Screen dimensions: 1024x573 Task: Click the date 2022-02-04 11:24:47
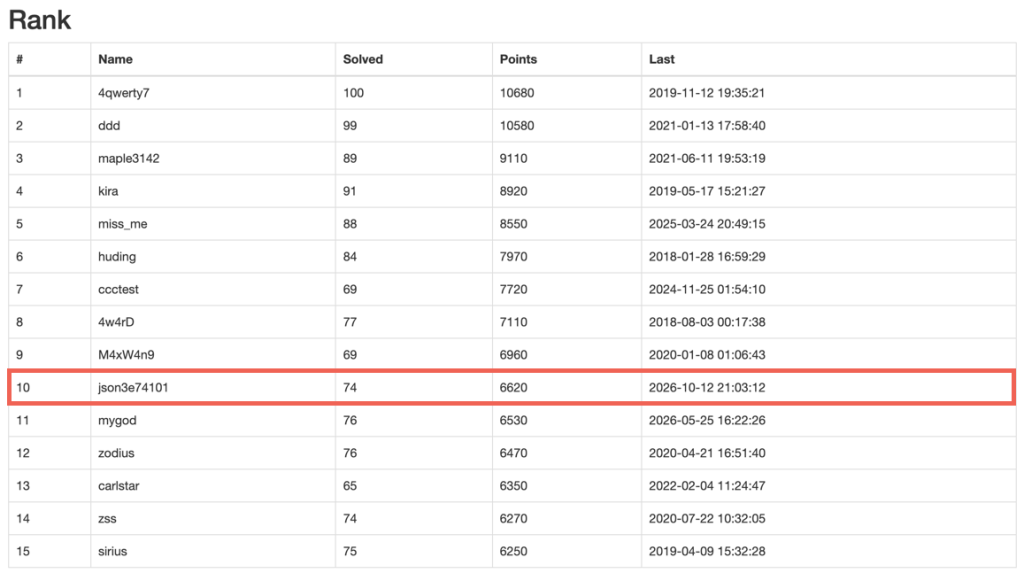(x=707, y=485)
